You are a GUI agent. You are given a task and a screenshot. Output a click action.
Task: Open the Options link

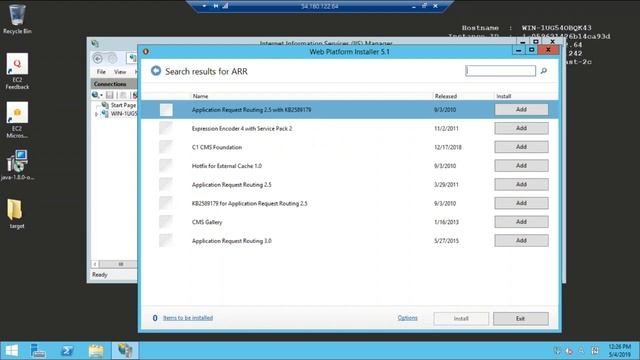click(407, 318)
